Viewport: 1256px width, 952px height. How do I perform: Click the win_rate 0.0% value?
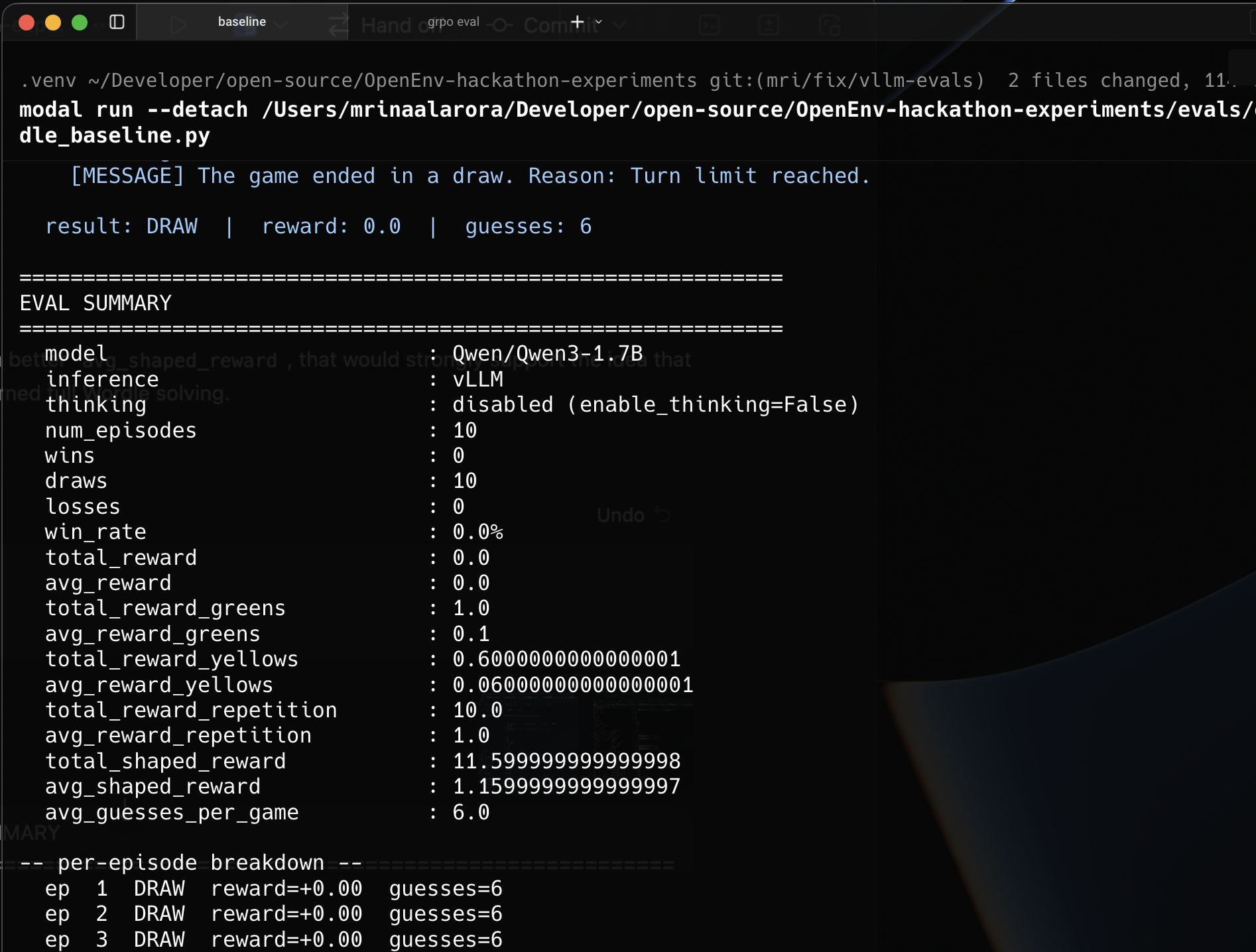[x=477, y=532]
